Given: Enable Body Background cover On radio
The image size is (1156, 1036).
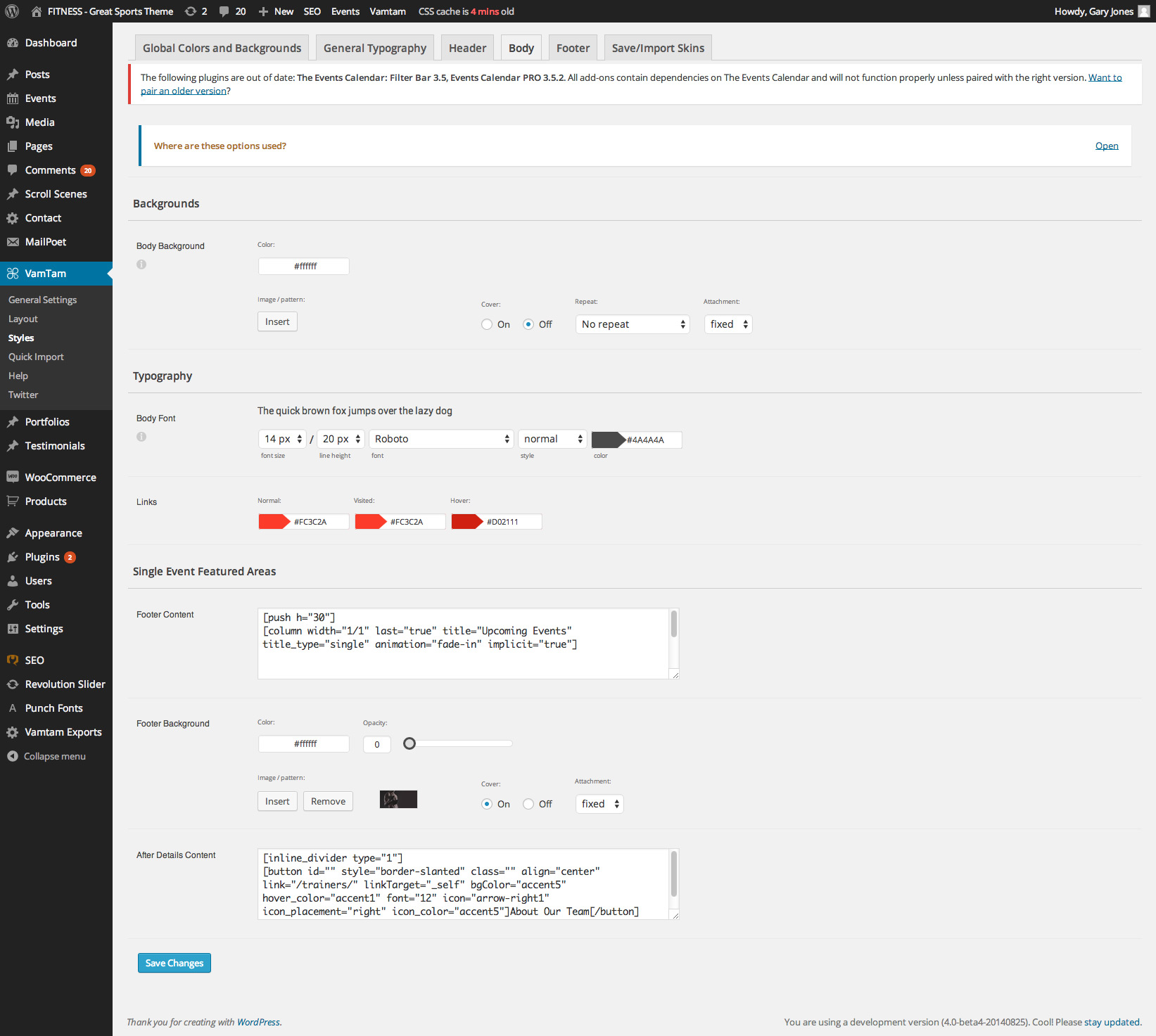Looking at the screenshot, I should [x=487, y=324].
